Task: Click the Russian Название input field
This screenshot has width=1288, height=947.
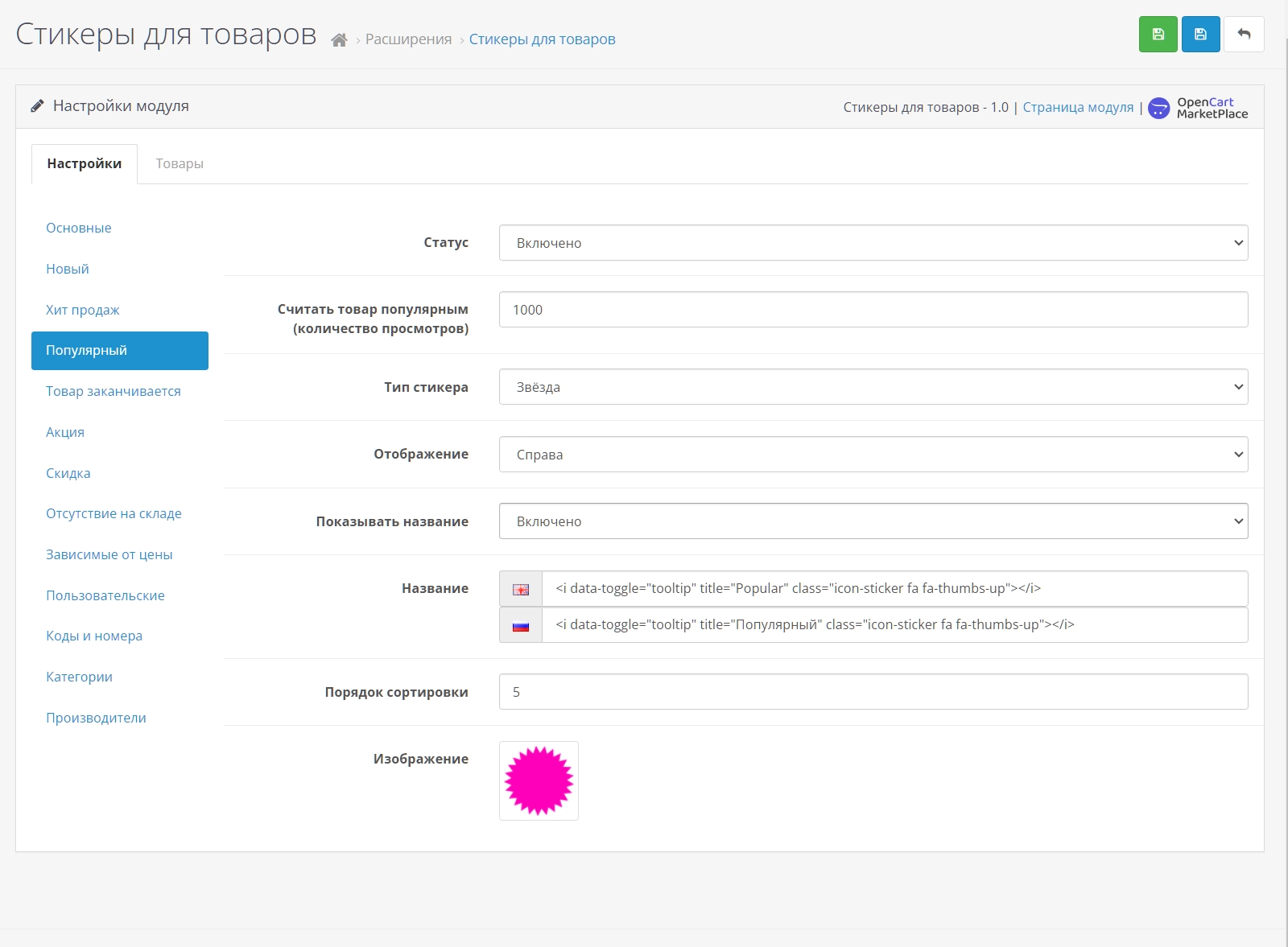Action: coord(895,625)
